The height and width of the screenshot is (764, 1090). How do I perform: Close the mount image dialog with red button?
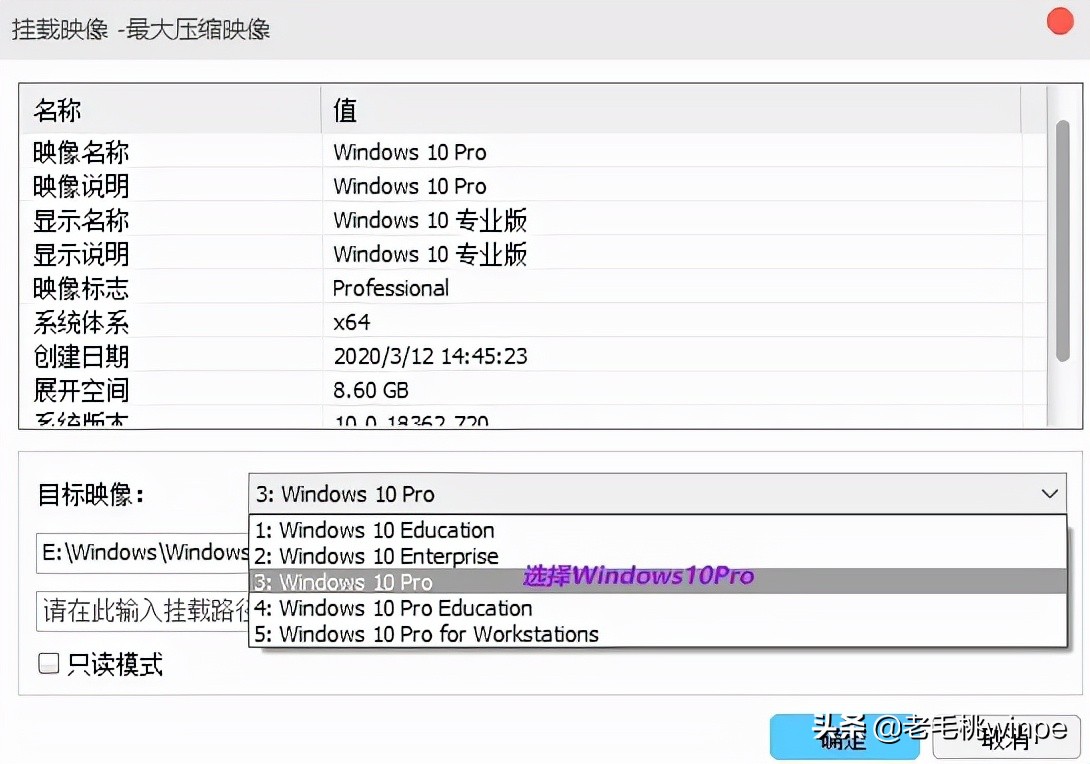[1060, 21]
